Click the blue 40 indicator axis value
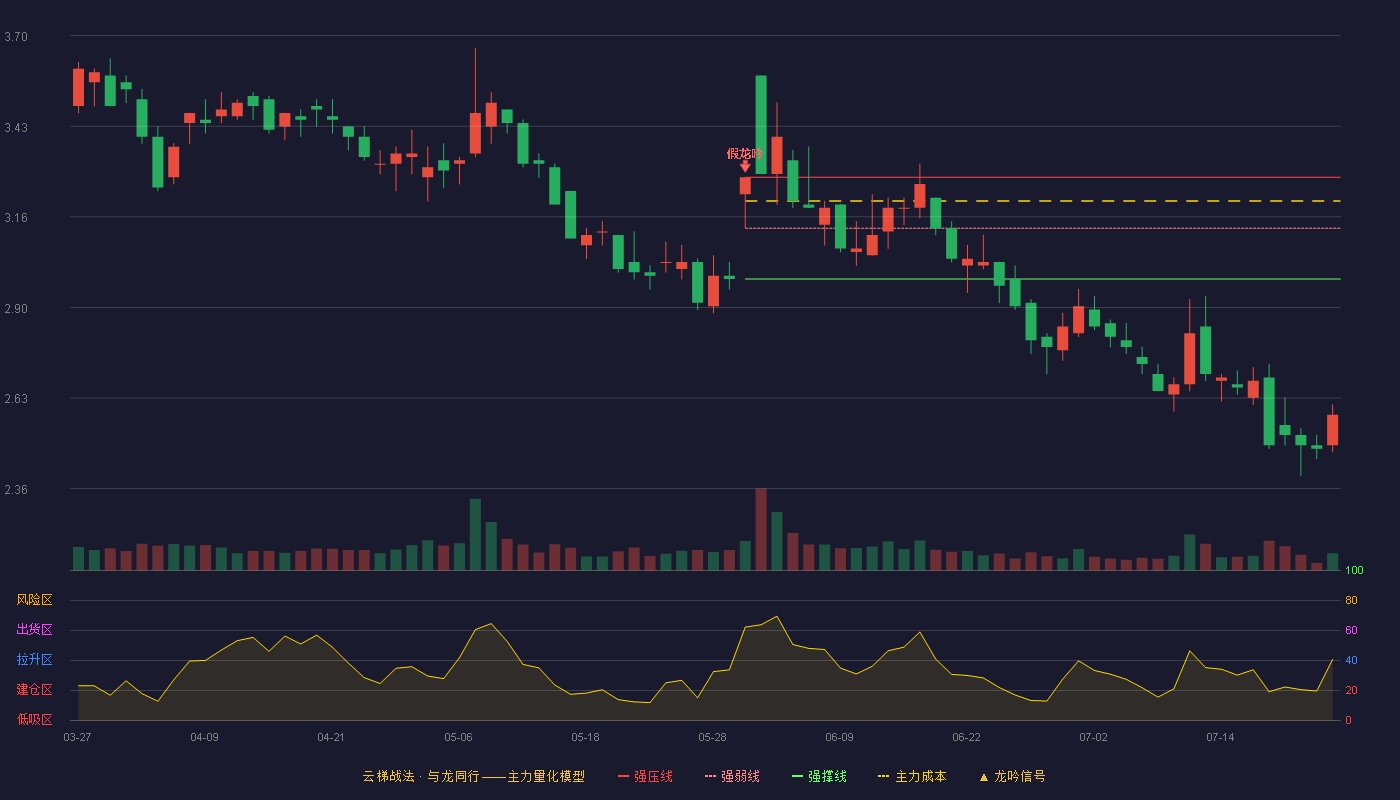 point(1351,660)
